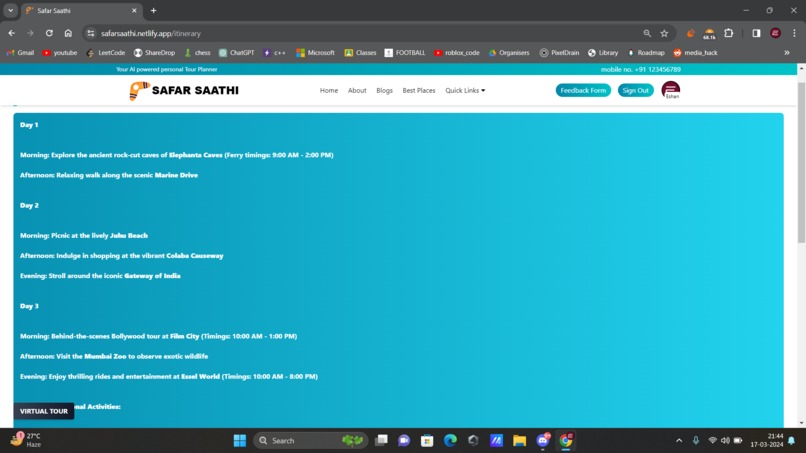Open the Eshan user profile avatar
Viewport: 806px width, 453px height.
(670, 90)
